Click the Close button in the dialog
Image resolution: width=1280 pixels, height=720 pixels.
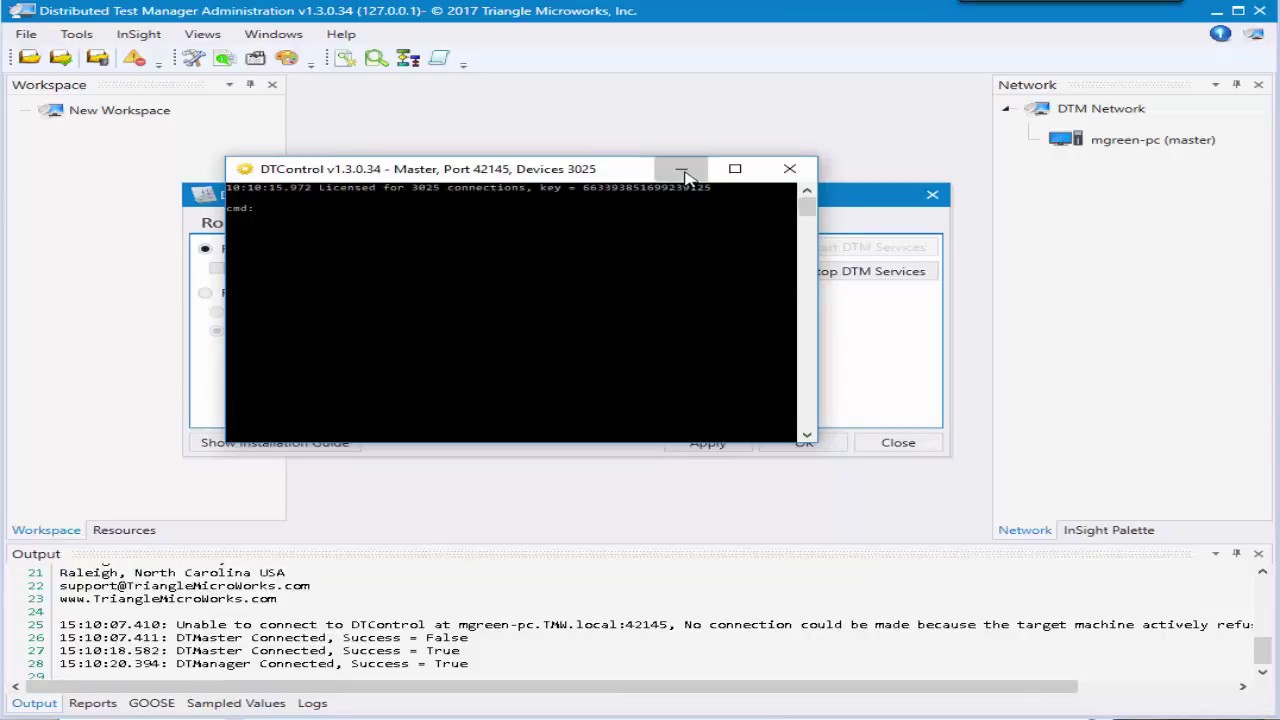(x=898, y=442)
